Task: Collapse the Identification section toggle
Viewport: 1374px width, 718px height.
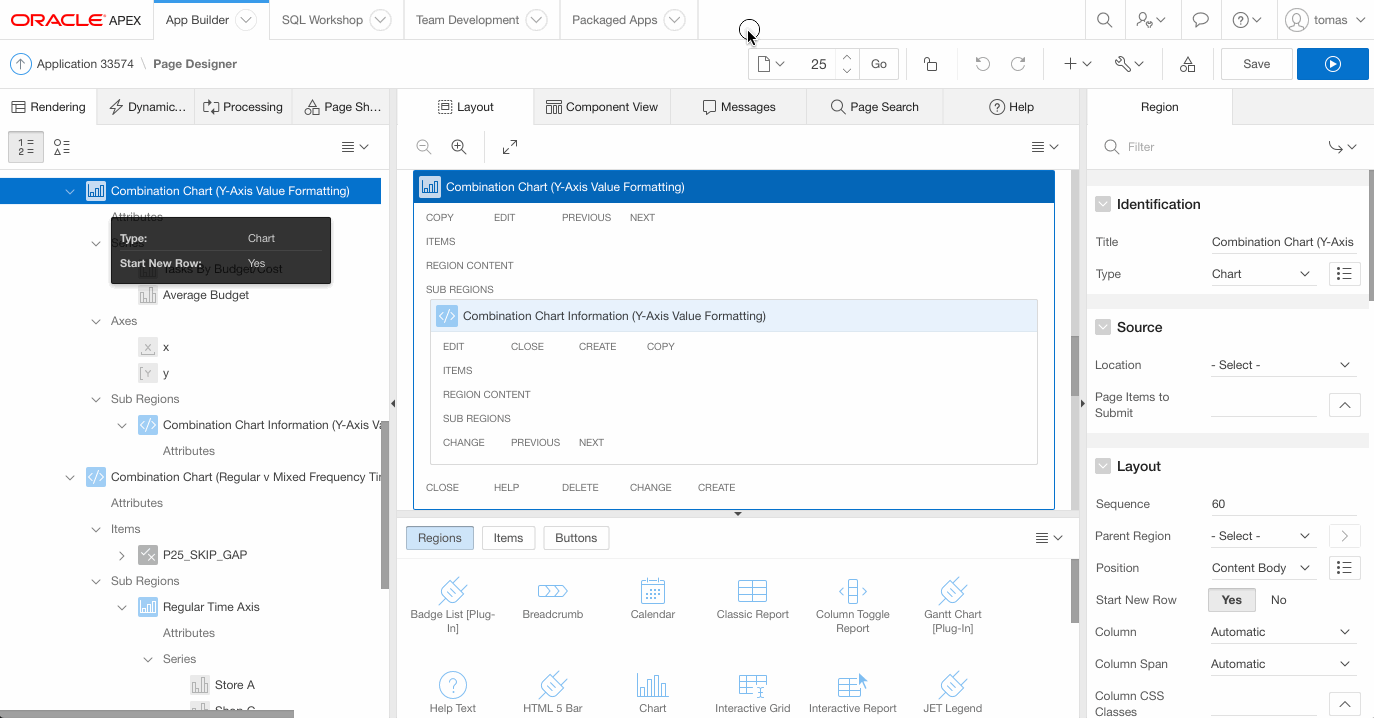Action: pos(1103,204)
